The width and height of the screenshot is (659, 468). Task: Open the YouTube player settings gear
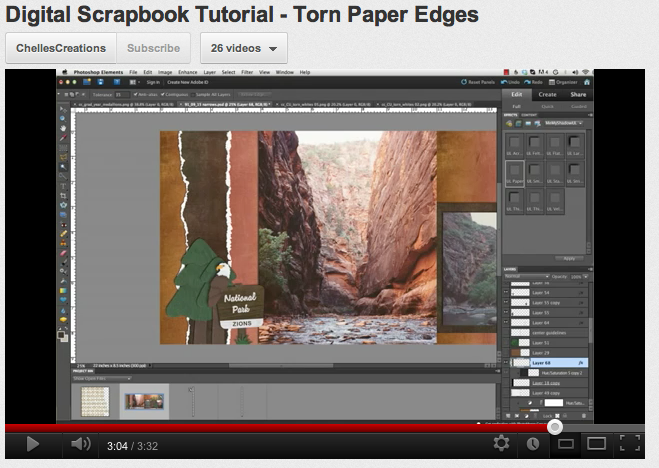click(501, 443)
